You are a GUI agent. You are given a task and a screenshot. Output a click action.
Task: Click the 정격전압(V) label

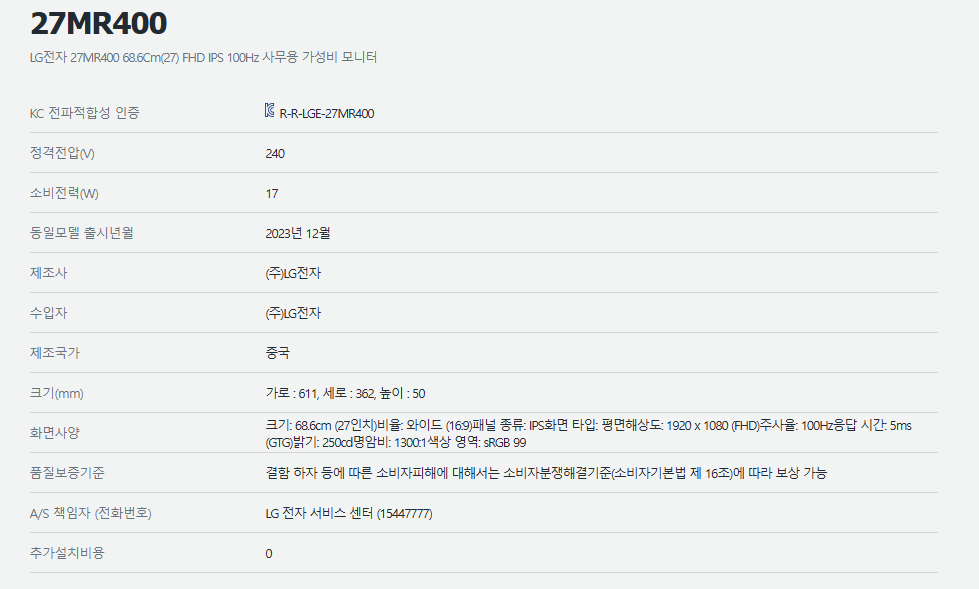(x=62, y=153)
